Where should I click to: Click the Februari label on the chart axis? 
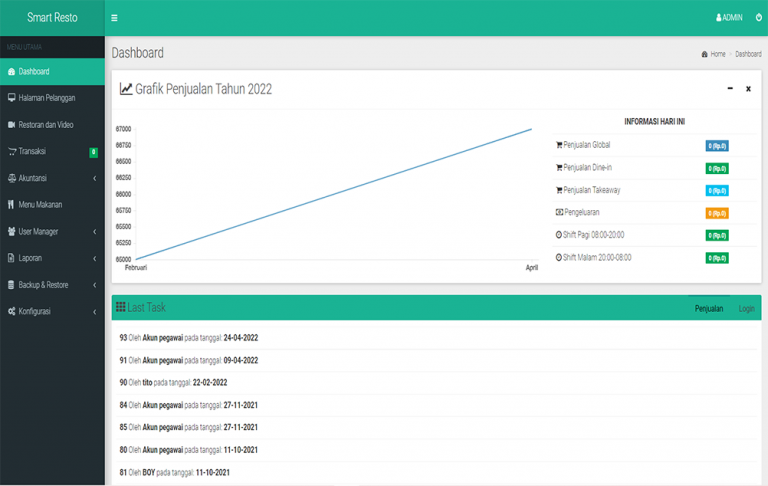[136, 267]
